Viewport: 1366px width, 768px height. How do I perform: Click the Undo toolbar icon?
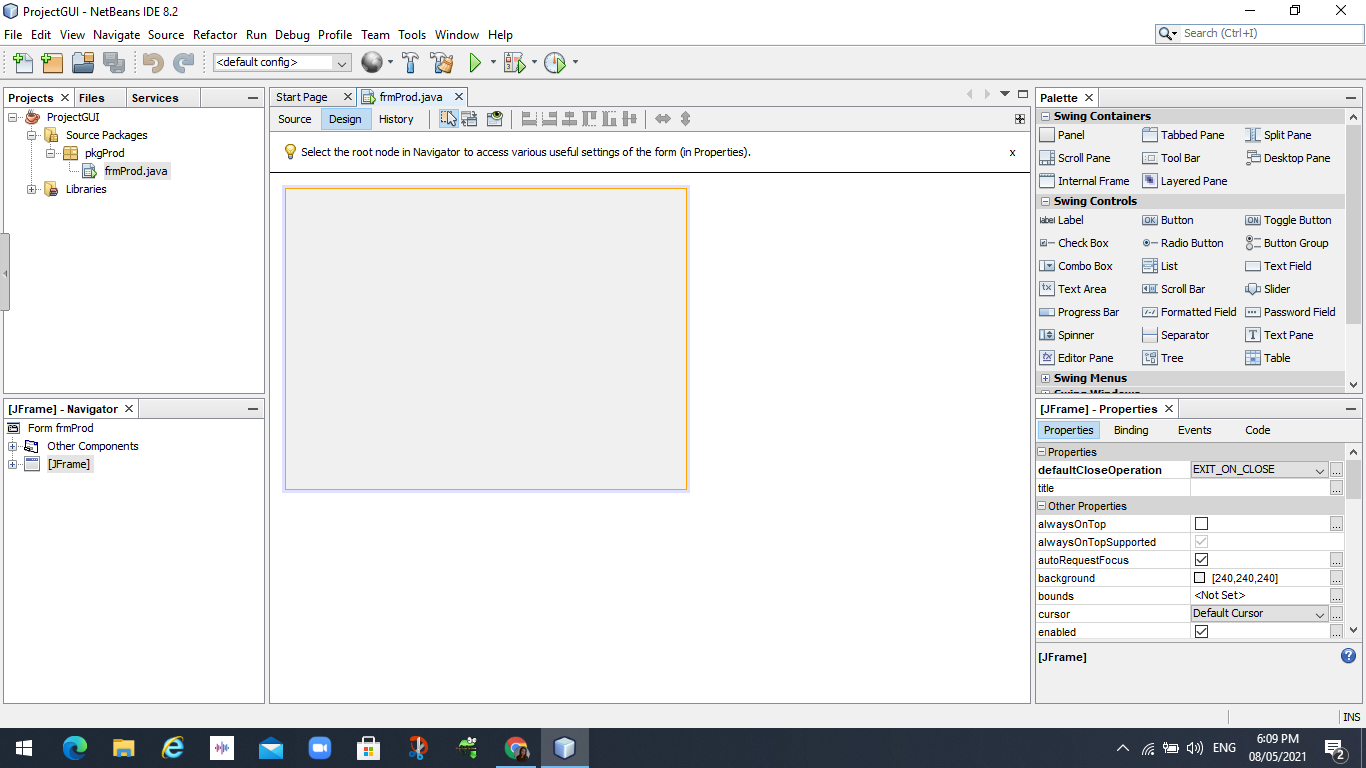pyautogui.click(x=152, y=62)
